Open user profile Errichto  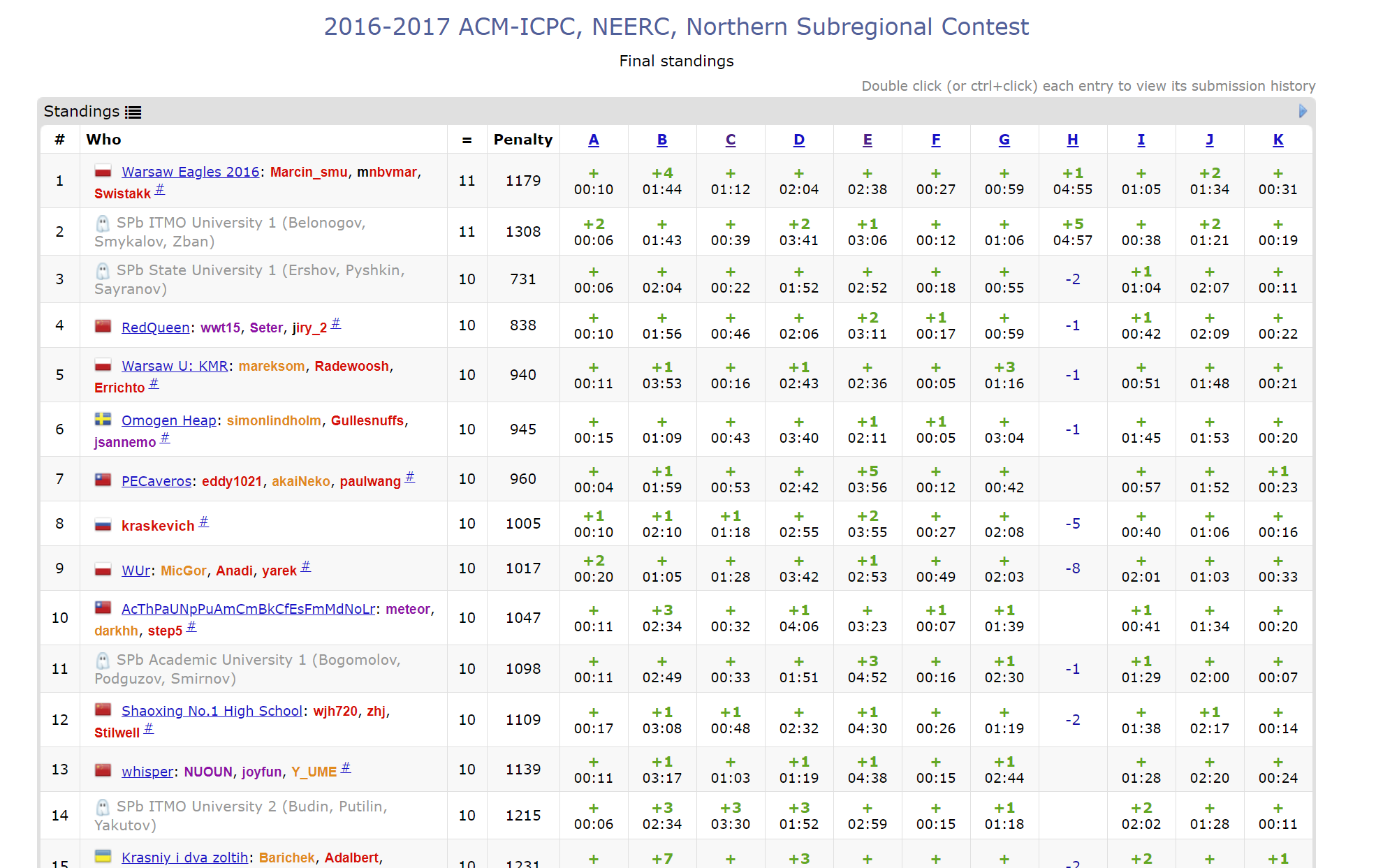tap(119, 388)
